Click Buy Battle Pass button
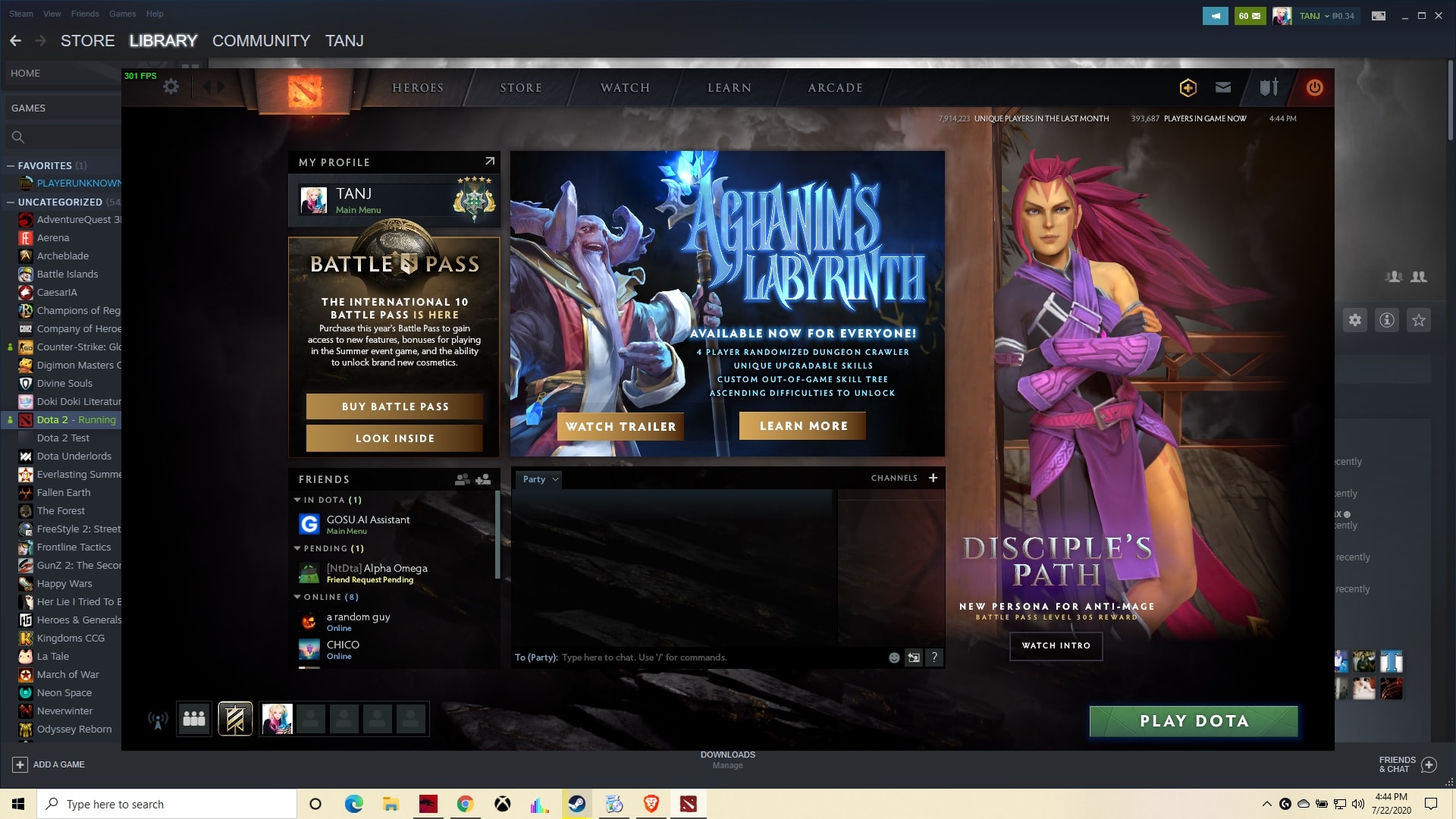The height and width of the screenshot is (819, 1456). [x=394, y=406]
